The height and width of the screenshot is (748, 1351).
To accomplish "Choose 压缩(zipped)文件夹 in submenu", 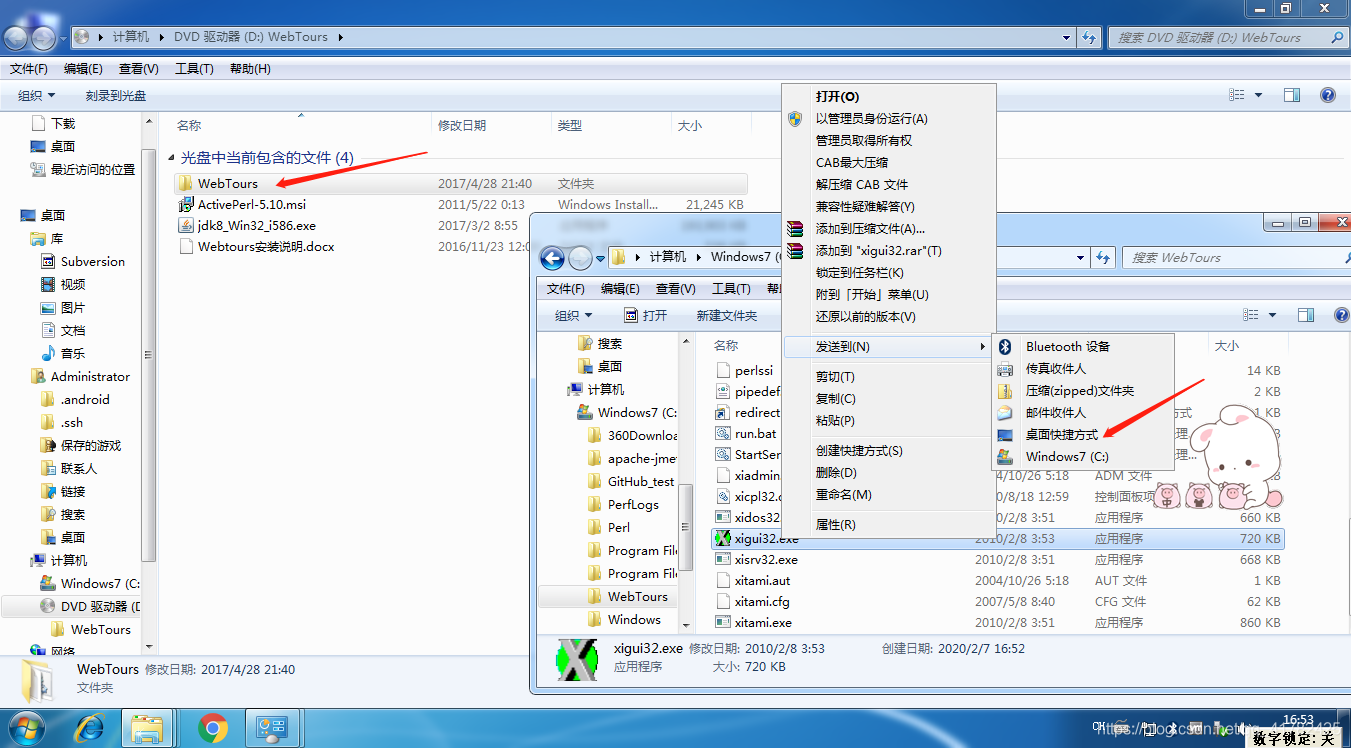I will pos(1082,391).
